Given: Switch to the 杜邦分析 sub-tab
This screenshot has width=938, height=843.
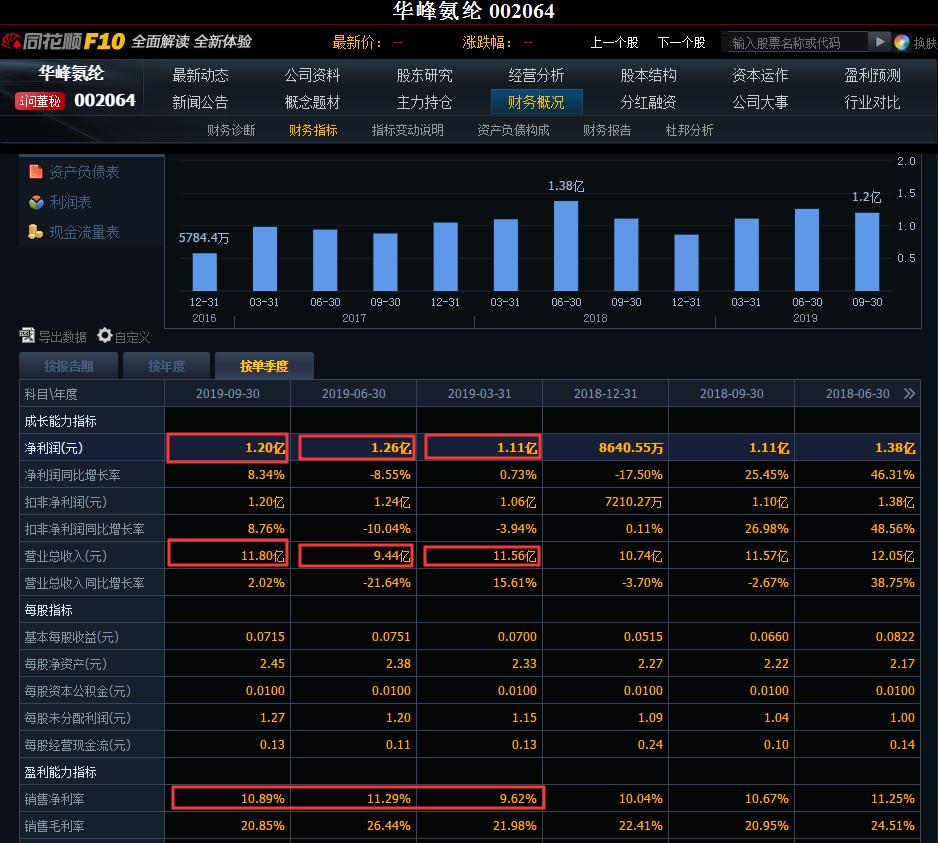Looking at the screenshot, I should coord(689,130).
